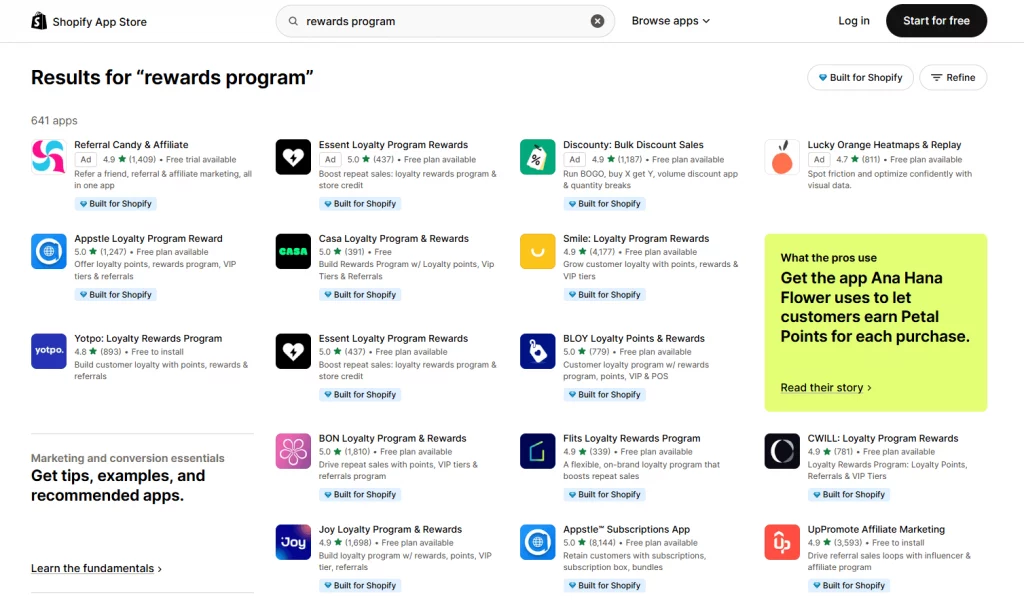Screen dimensions: 1024x604
Task: Open Smile yellow app icon
Action: coord(537,251)
